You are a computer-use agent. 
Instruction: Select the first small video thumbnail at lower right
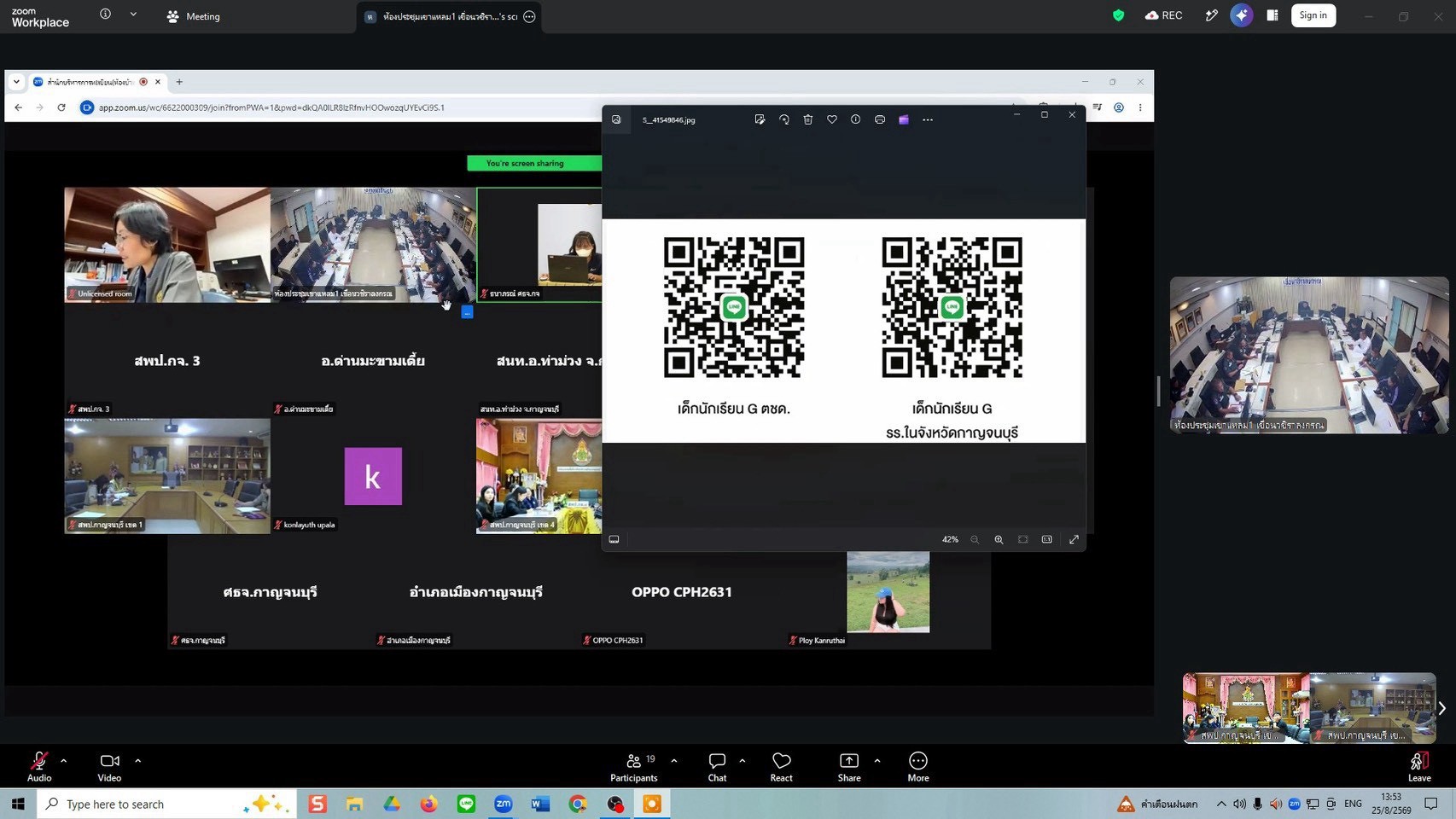[1246, 707]
